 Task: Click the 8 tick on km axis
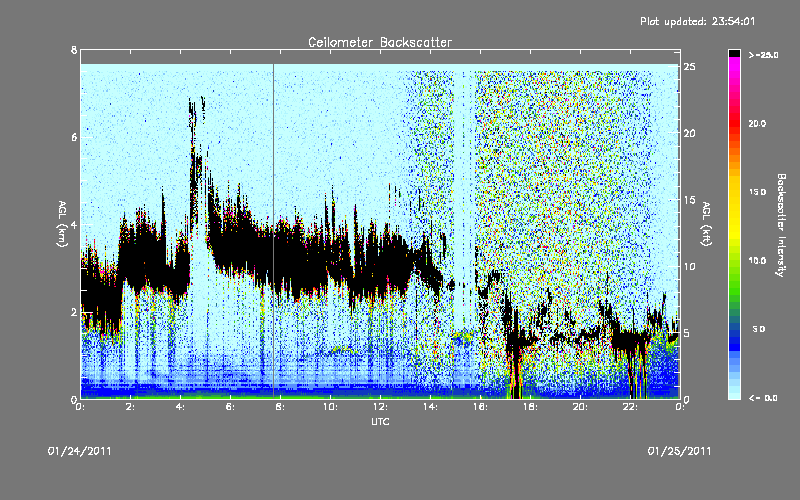pyautogui.click(x=74, y=50)
